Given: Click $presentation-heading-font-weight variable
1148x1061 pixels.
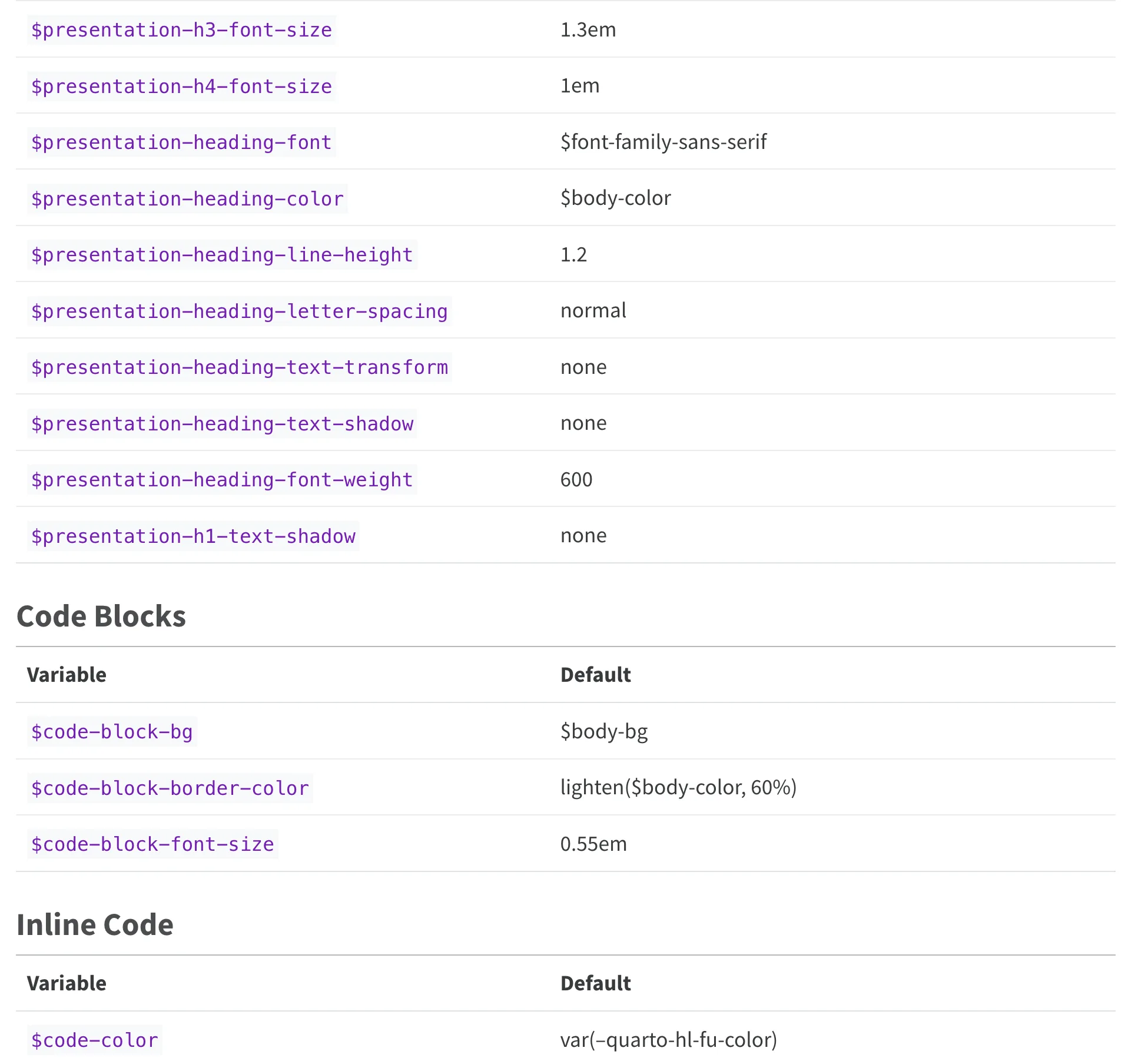Looking at the screenshot, I should pyautogui.click(x=222, y=480).
